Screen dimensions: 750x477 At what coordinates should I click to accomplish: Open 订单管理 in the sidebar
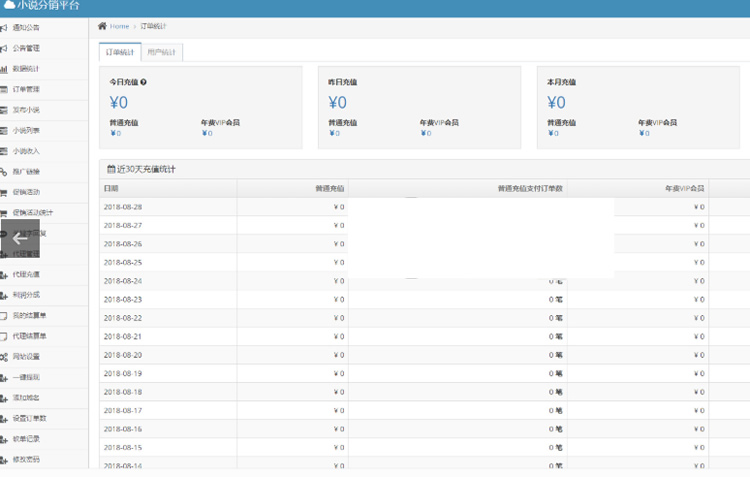point(27,89)
